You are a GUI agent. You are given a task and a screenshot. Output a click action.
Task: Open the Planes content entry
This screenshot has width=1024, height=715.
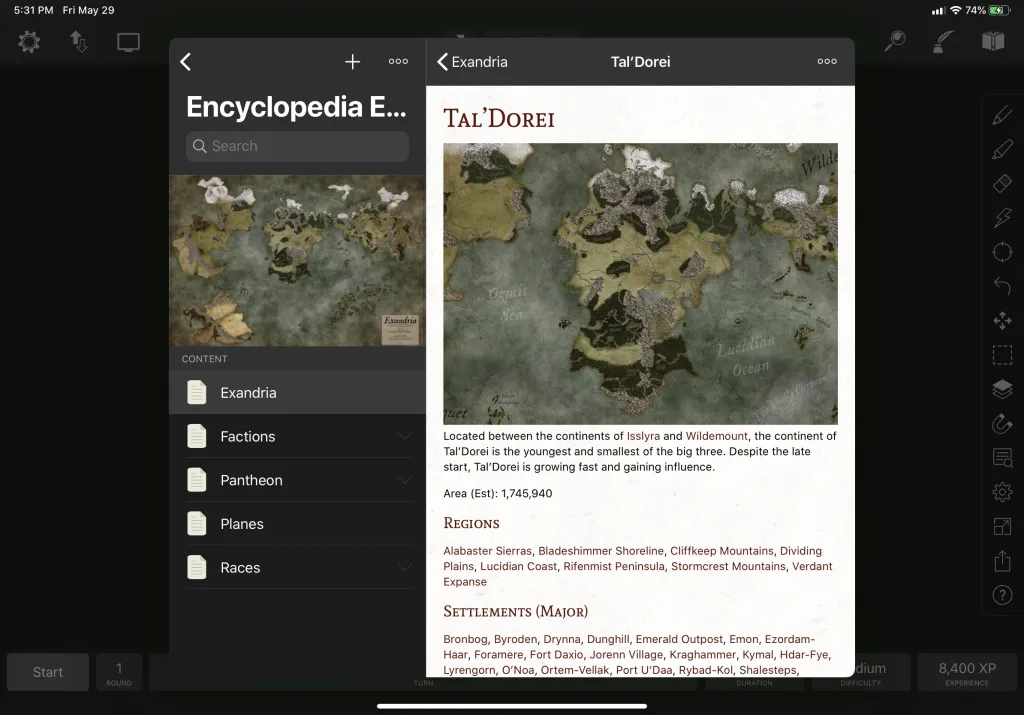coord(297,524)
